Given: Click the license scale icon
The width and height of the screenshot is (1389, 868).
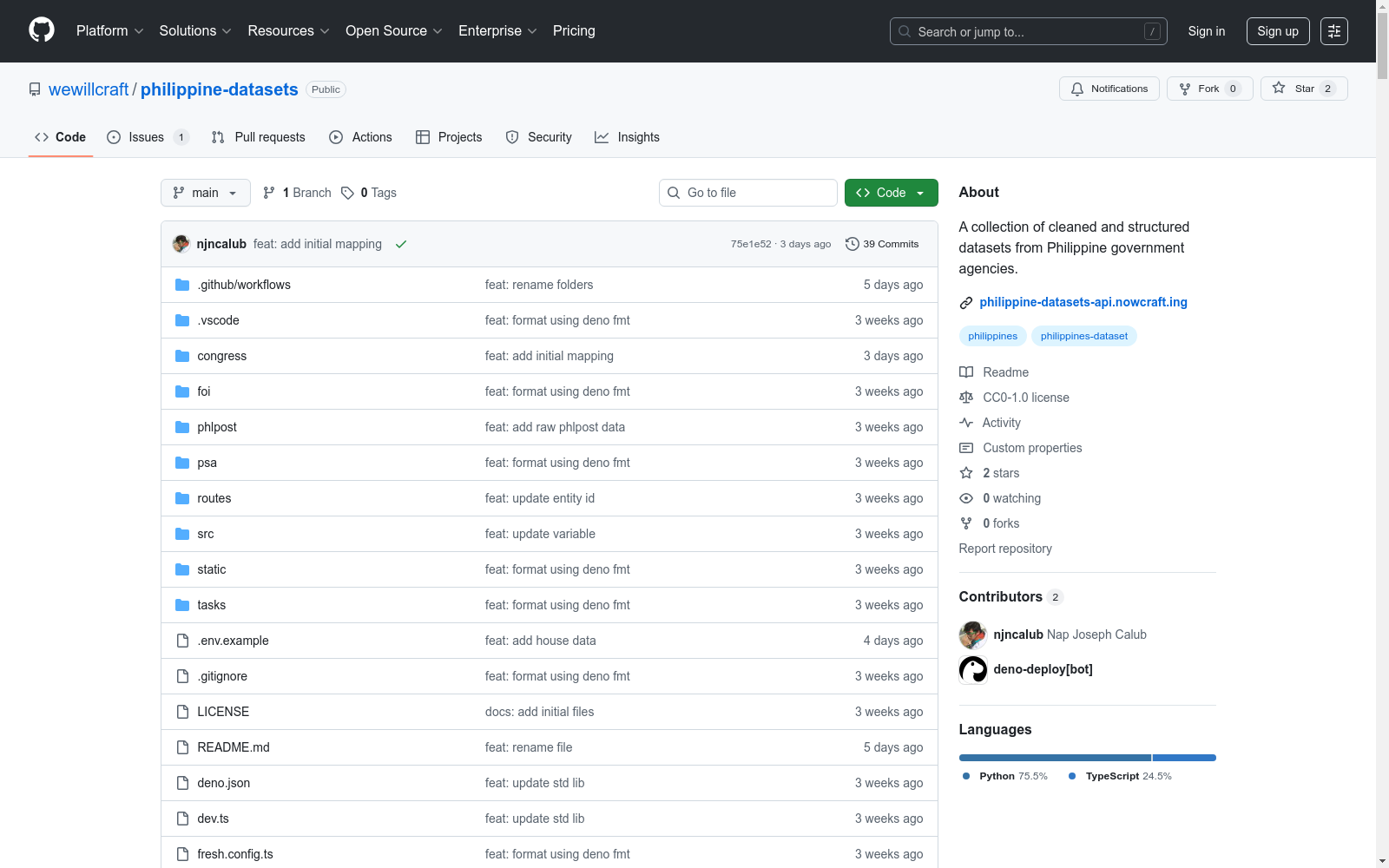Looking at the screenshot, I should tap(966, 398).
